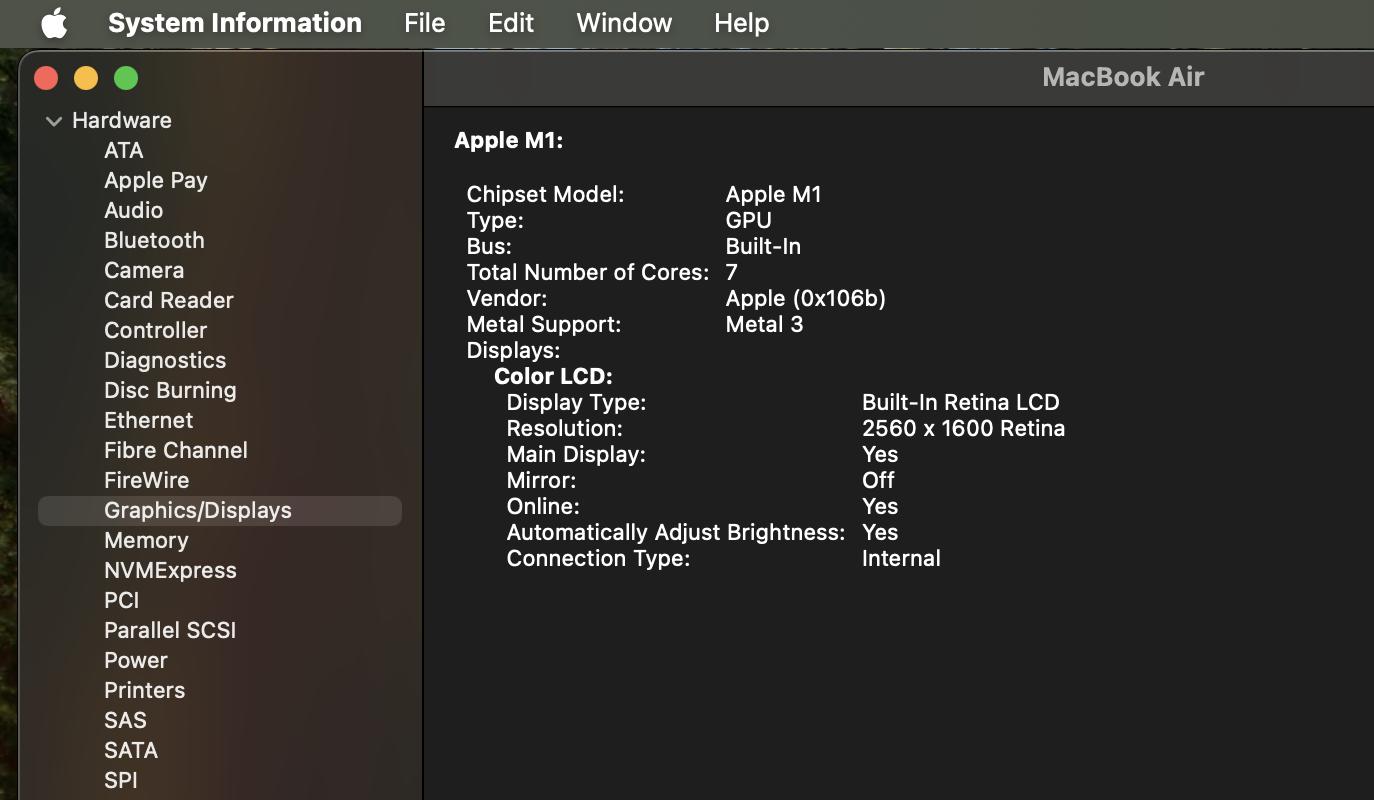Select Diagnostics in the sidebar
Image resolution: width=1374 pixels, height=800 pixels.
coord(165,360)
